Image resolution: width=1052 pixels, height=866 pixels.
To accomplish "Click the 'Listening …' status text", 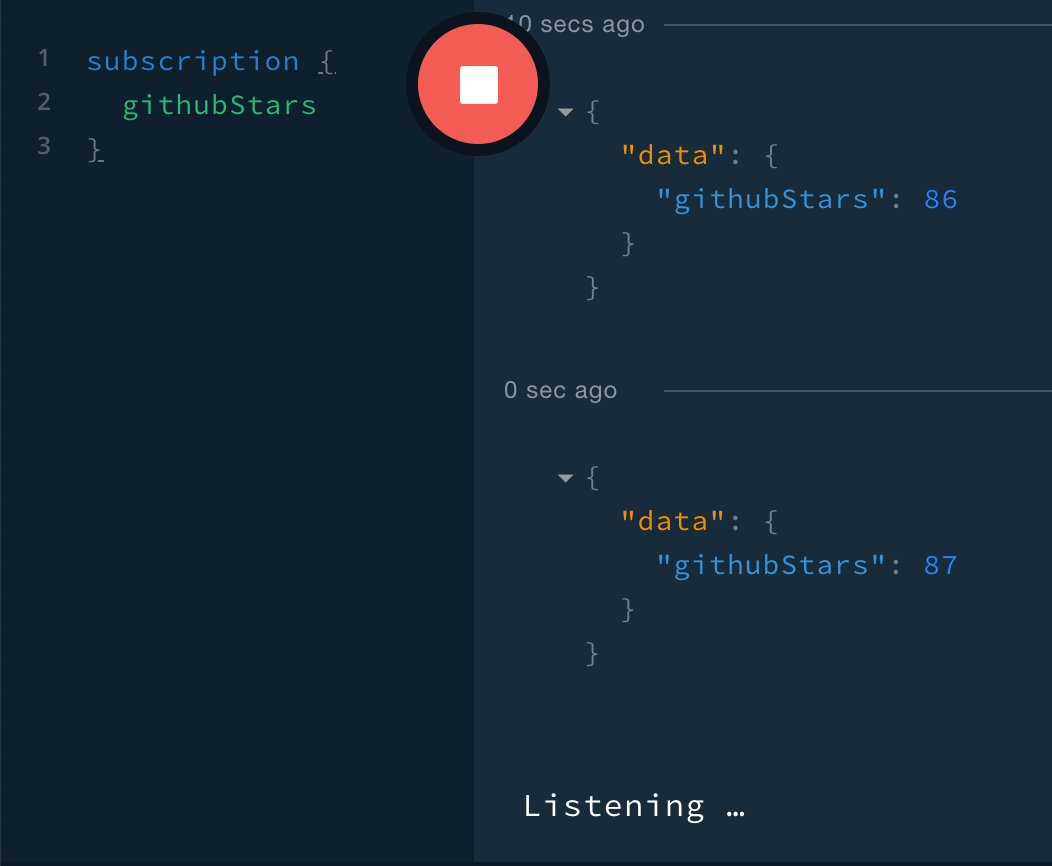I will click(634, 806).
